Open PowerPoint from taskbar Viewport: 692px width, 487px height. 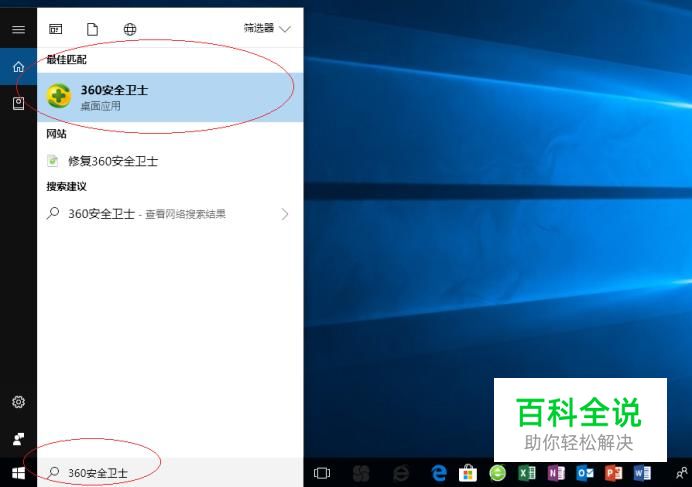pos(613,473)
